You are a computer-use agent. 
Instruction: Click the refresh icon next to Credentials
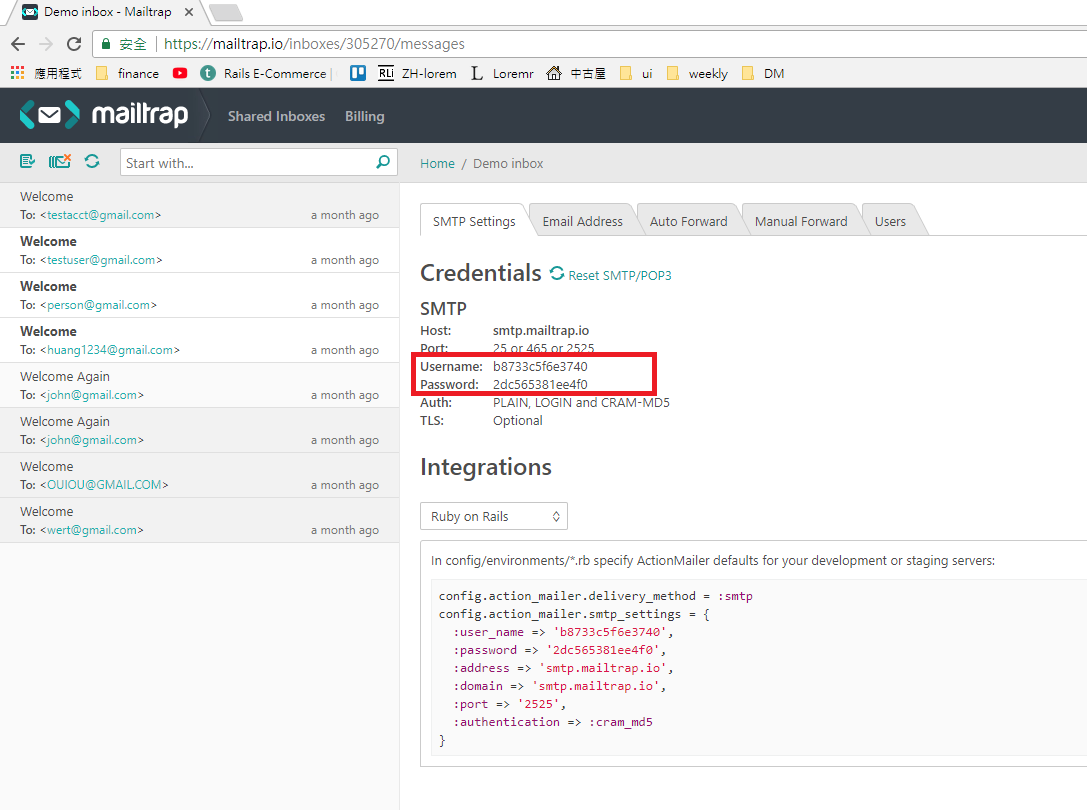[x=559, y=273]
